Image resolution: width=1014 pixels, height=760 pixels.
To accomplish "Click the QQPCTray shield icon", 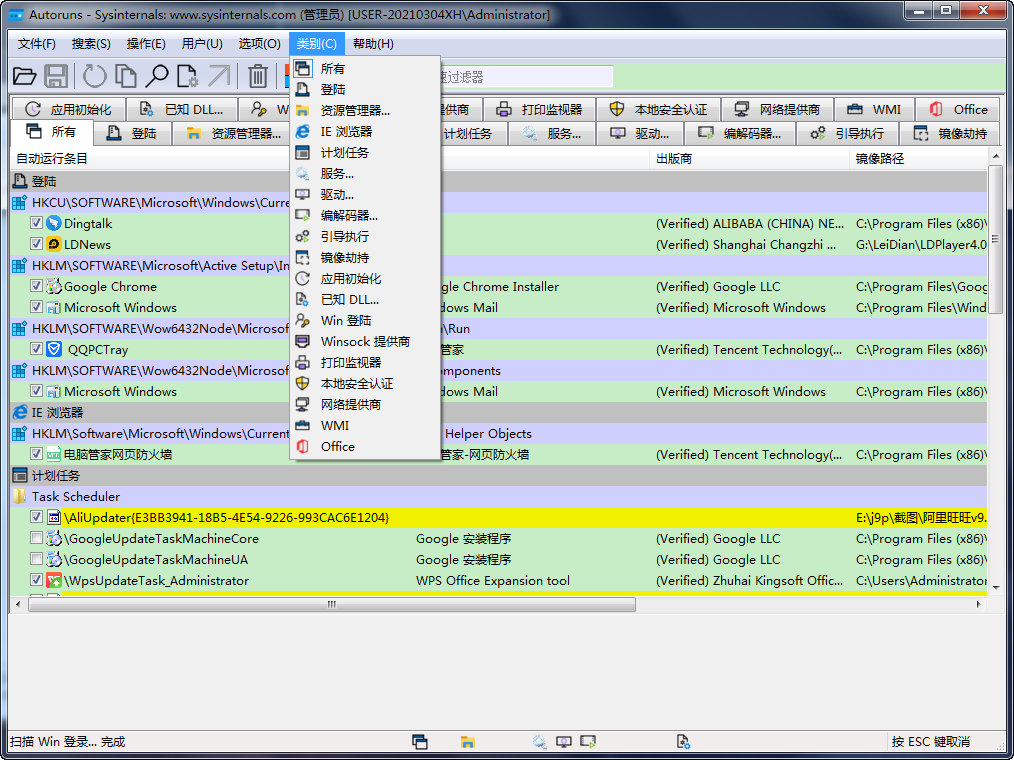I will (54, 349).
